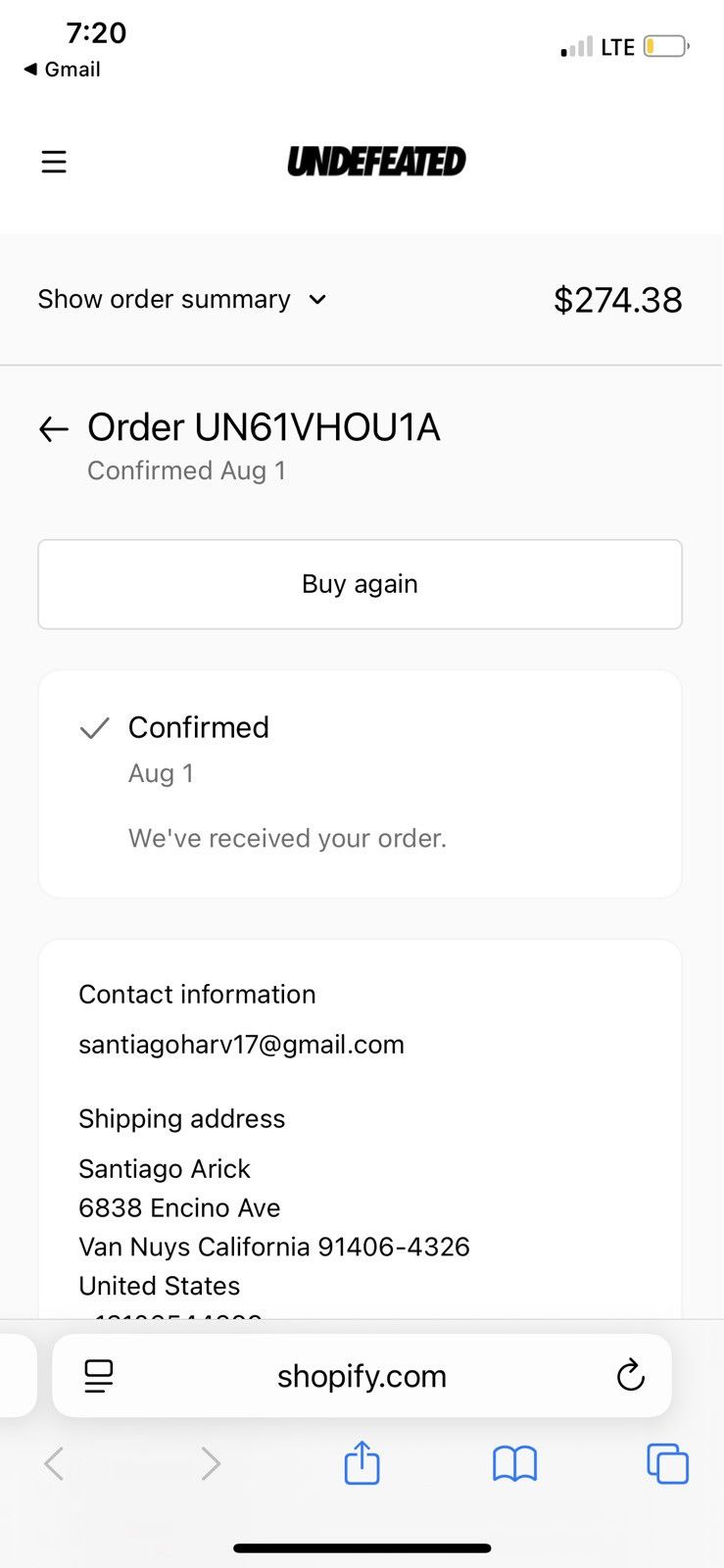The image size is (724, 1568).
Task: Go back with Safari back chevron
Action: tap(54, 1464)
